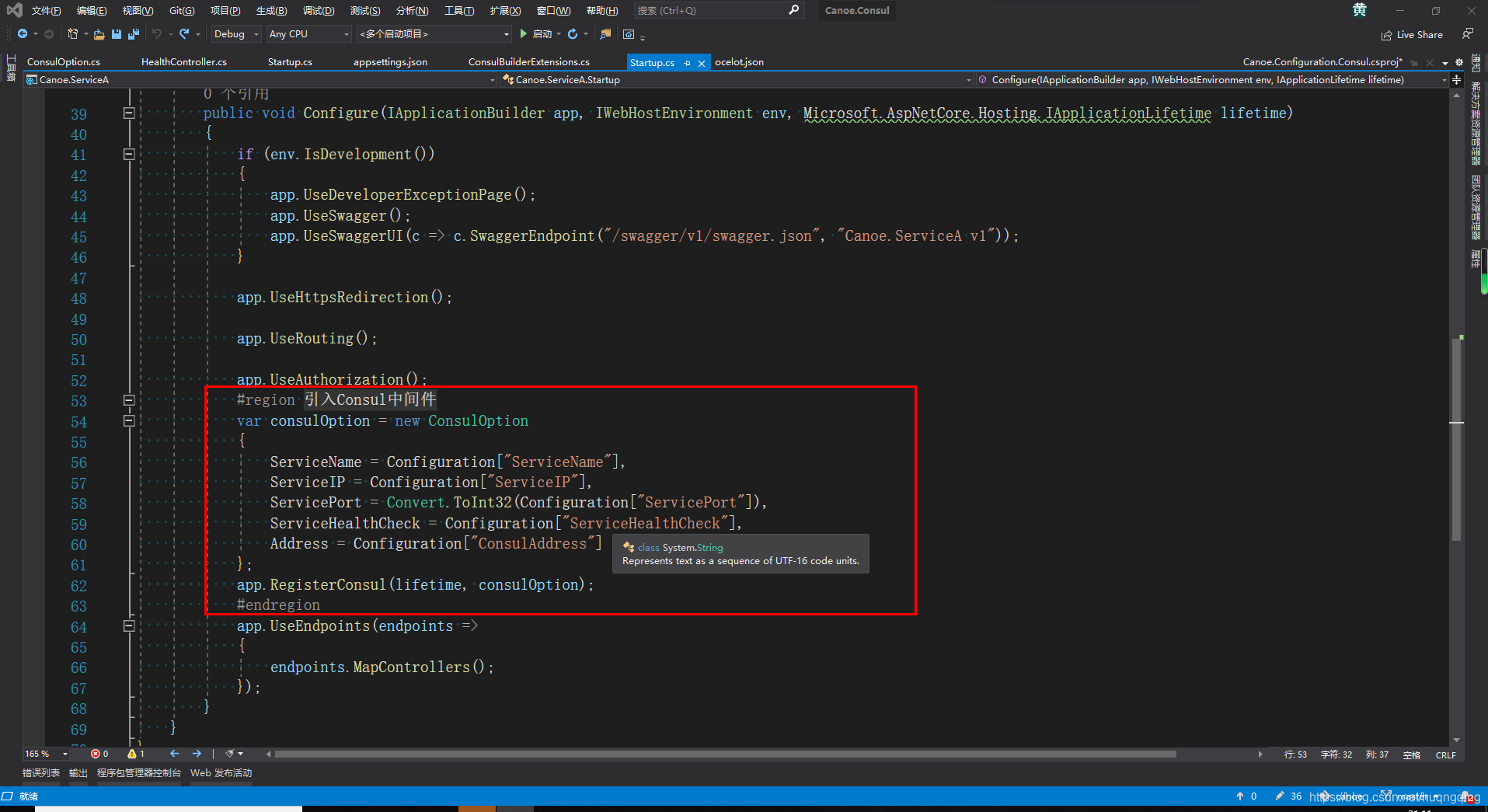
Task: Switch to the HealthController.cs tab
Action: coord(184,62)
